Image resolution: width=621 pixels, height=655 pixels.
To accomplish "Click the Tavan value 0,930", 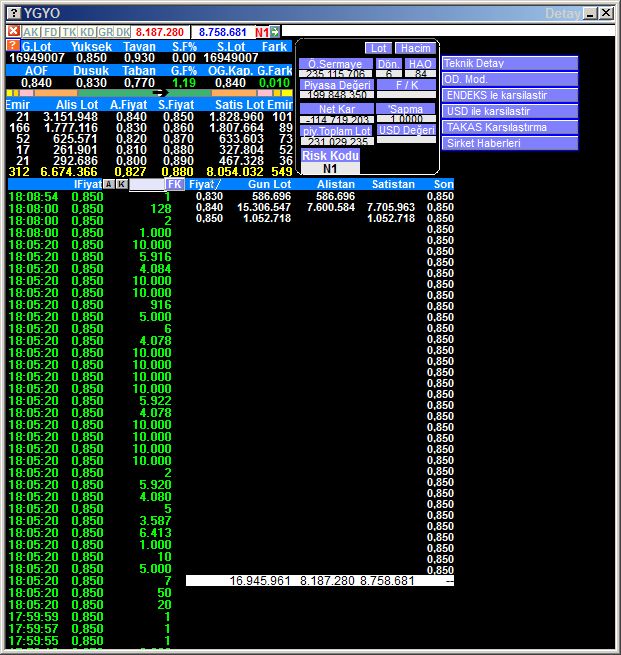I will 139,58.
